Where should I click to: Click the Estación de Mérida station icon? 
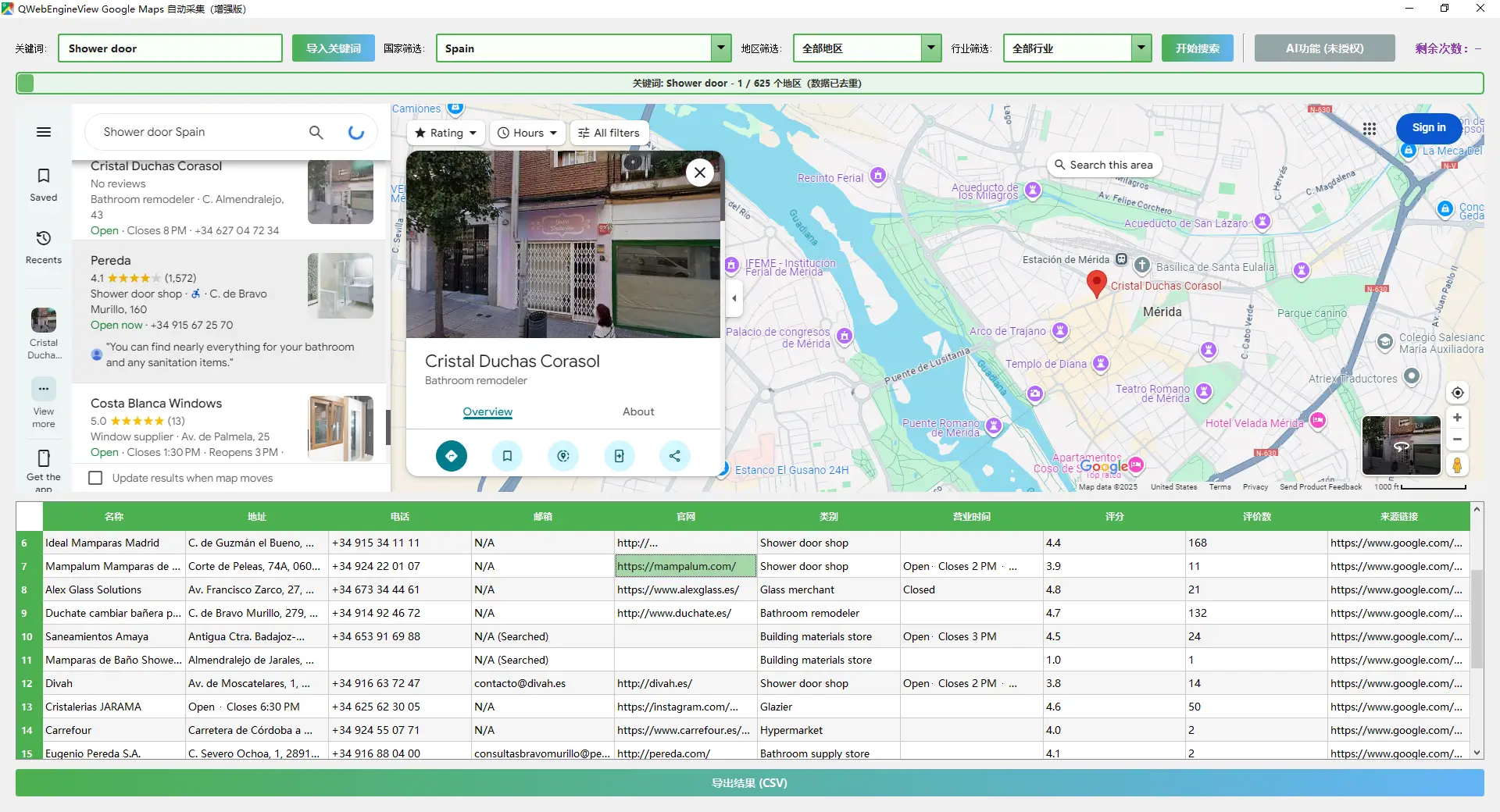tap(1121, 259)
